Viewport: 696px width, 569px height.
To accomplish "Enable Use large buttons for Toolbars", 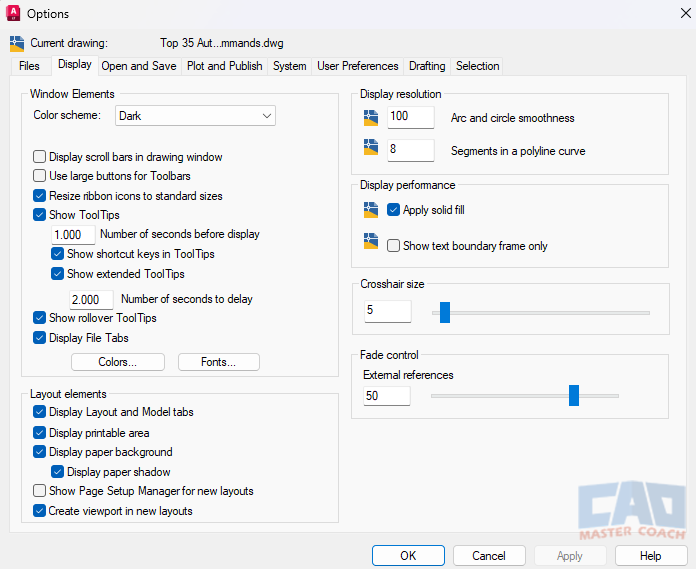I will tap(40, 176).
